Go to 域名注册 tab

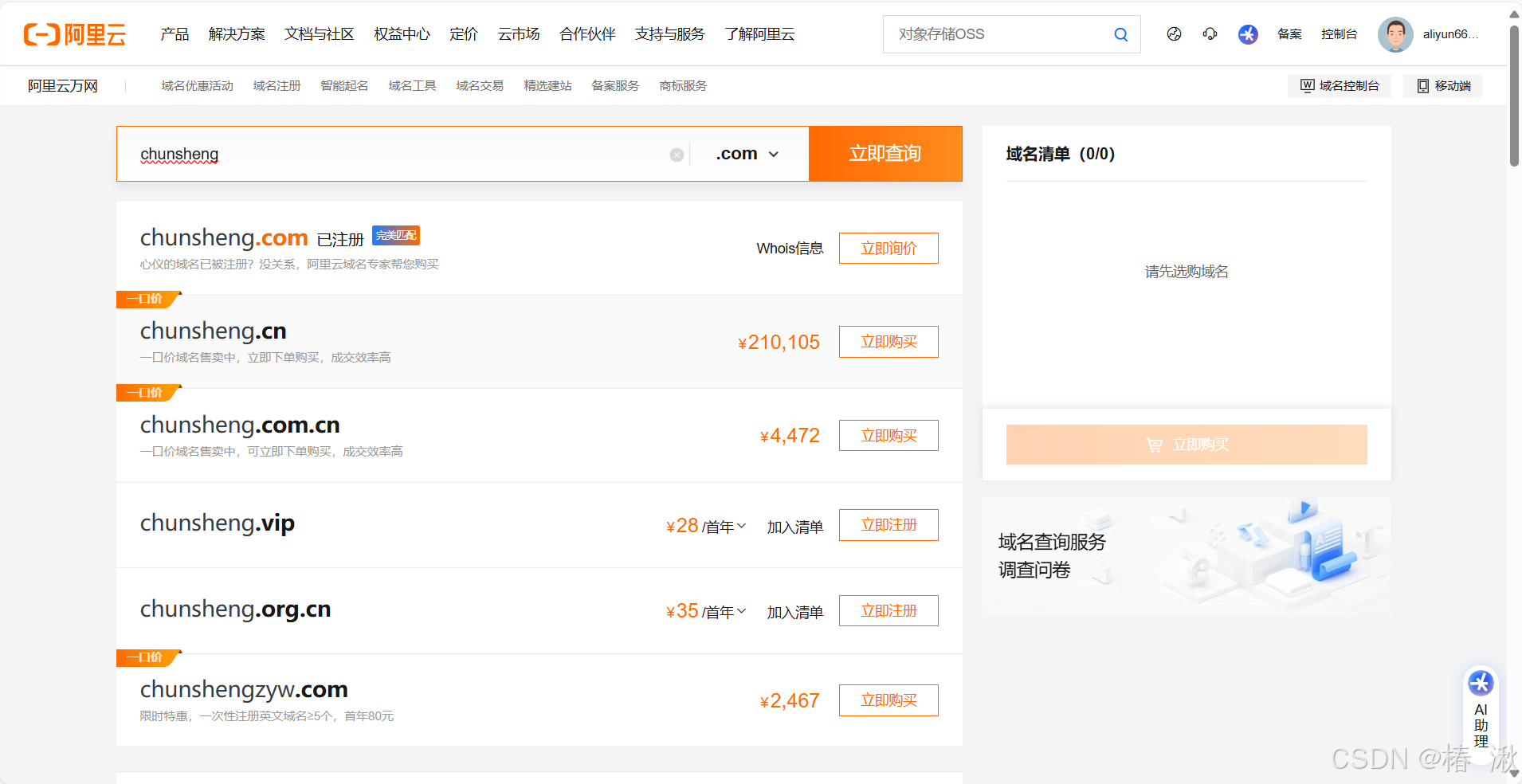(277, 86)
